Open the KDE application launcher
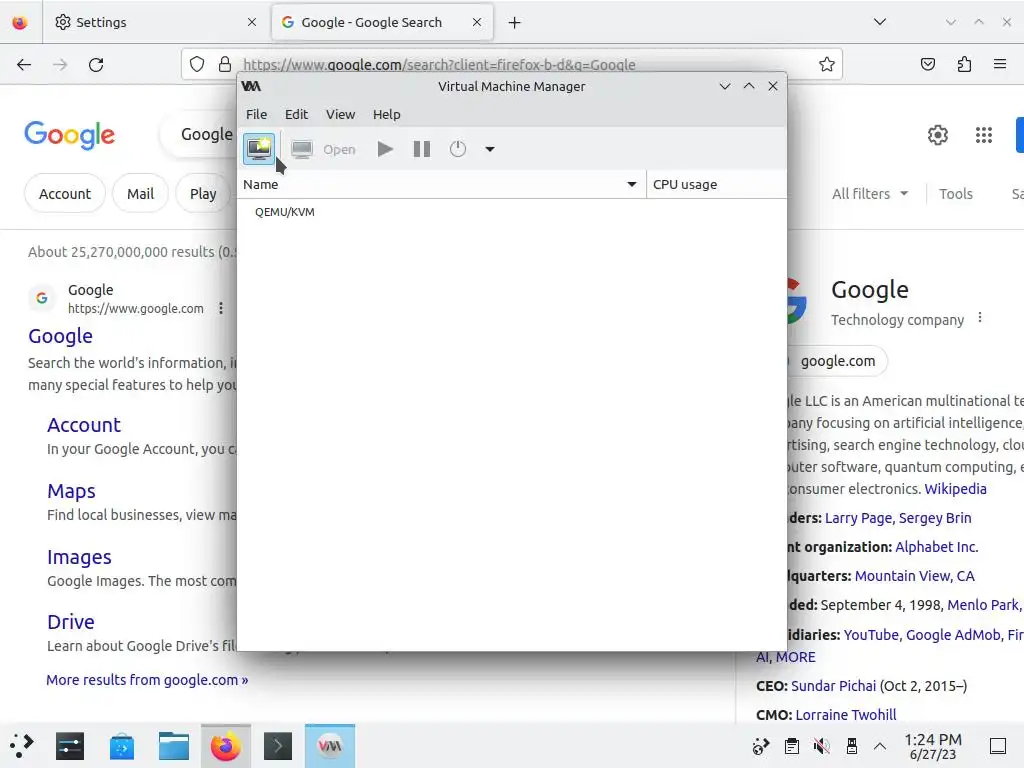 (22, 746)
